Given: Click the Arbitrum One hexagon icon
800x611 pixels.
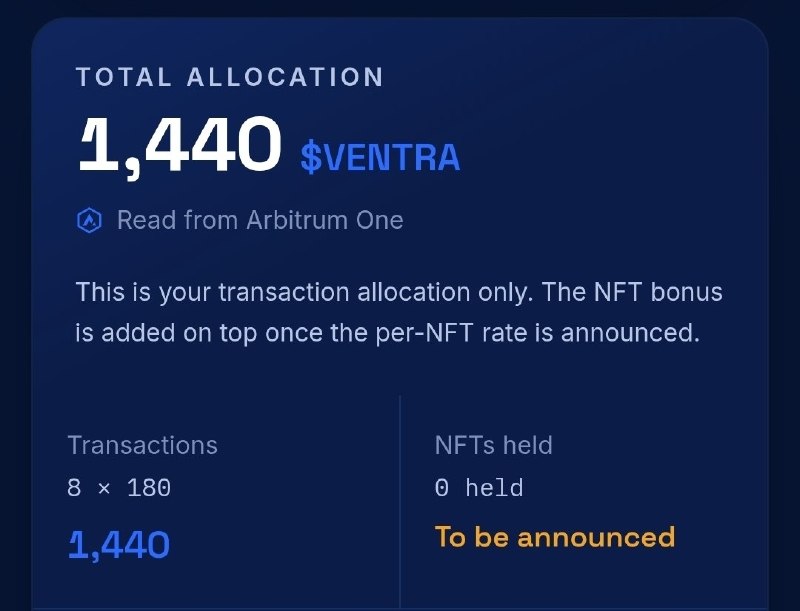Looking at the screenshot, I should [89, 221].
